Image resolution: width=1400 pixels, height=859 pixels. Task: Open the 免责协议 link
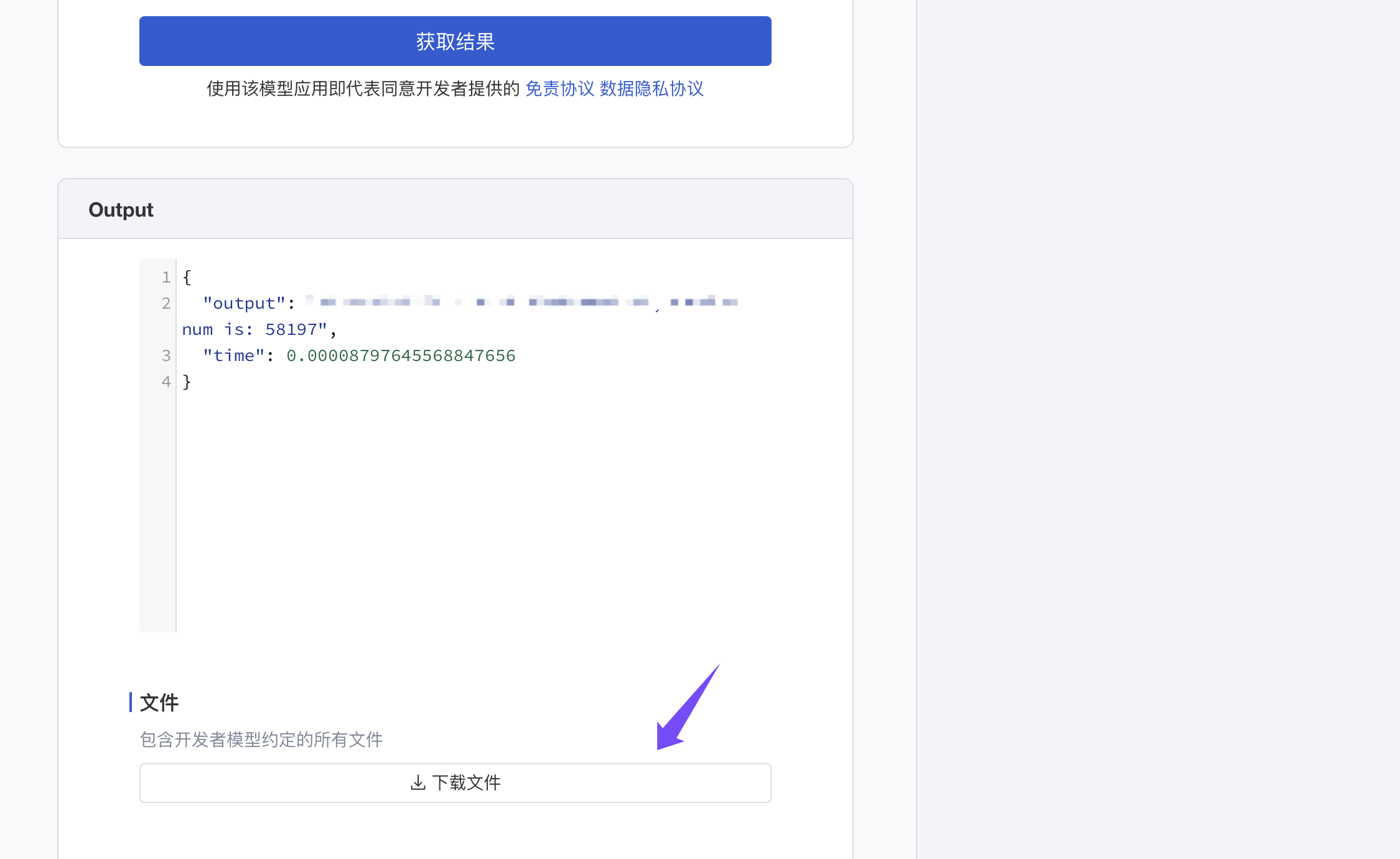559,88
